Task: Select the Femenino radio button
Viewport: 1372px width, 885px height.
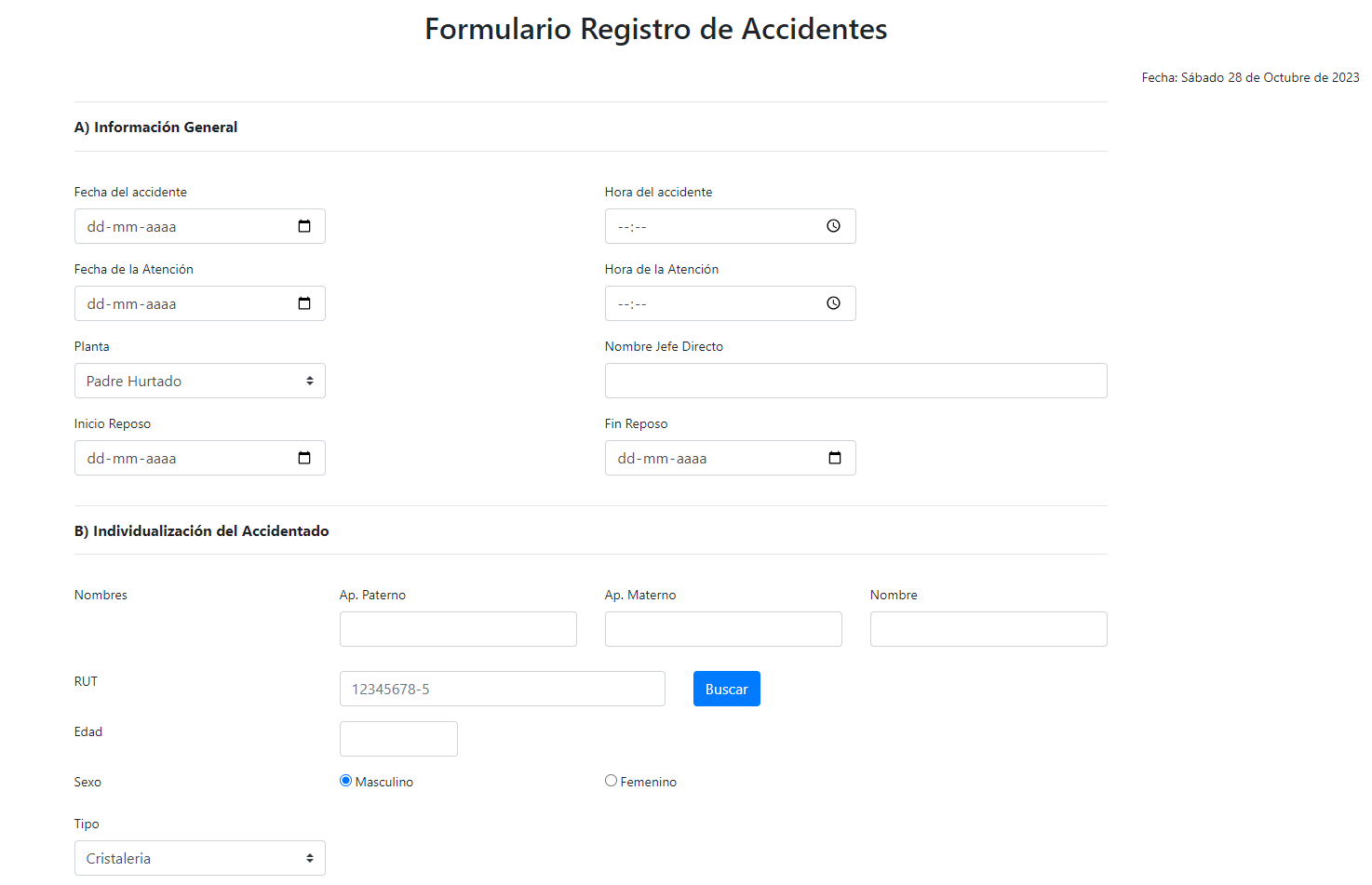Action: point(611,781)
